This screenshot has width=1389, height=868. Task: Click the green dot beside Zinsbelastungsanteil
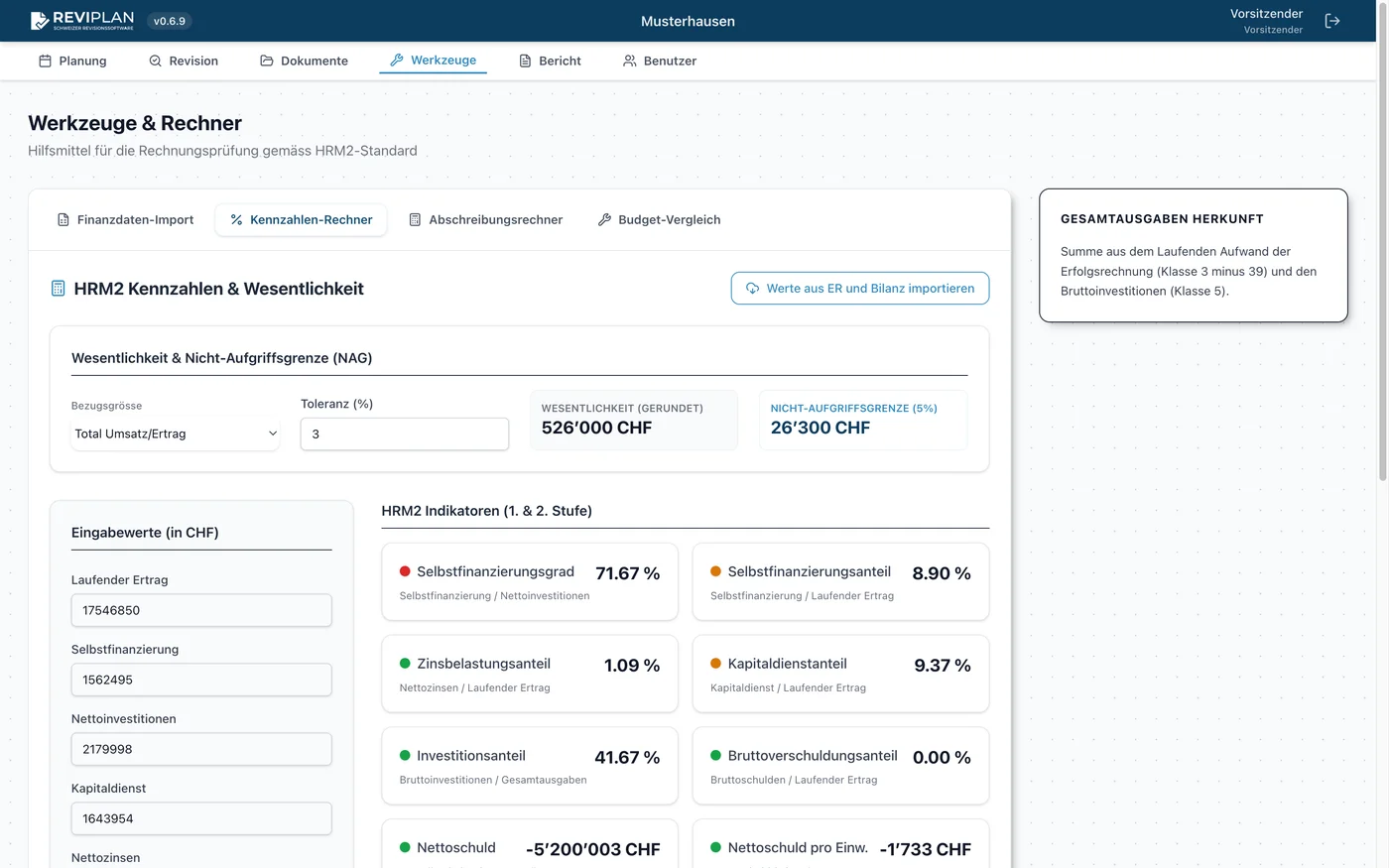(405, 664)
